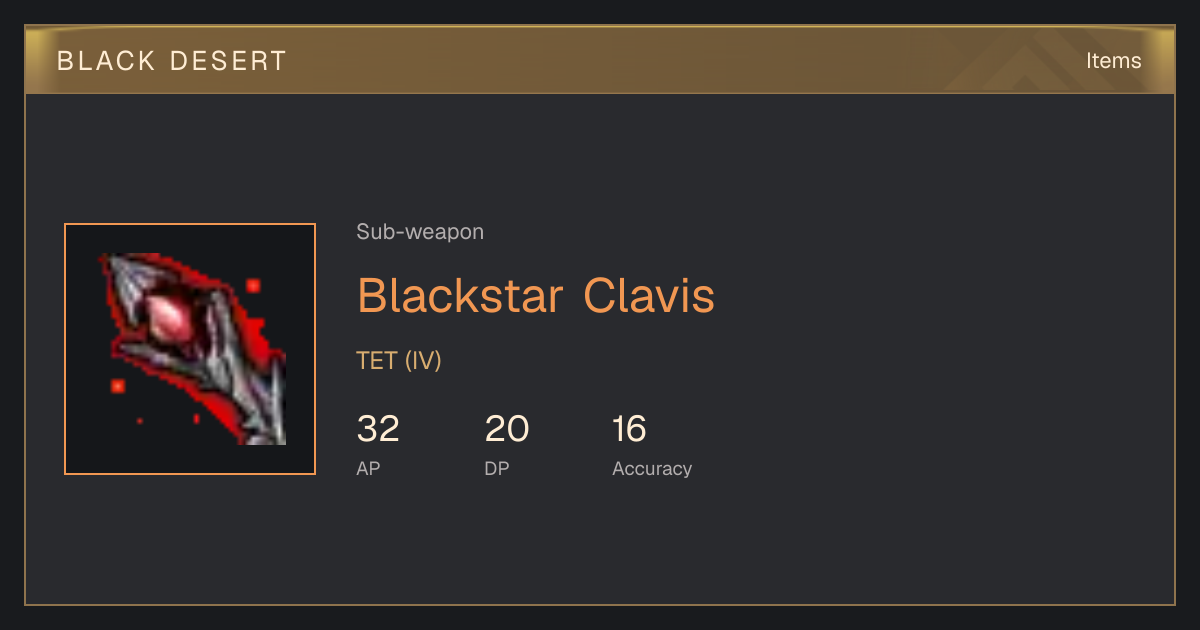Click the Accuracy value 16
The image size is (1200, 630).
630,429
